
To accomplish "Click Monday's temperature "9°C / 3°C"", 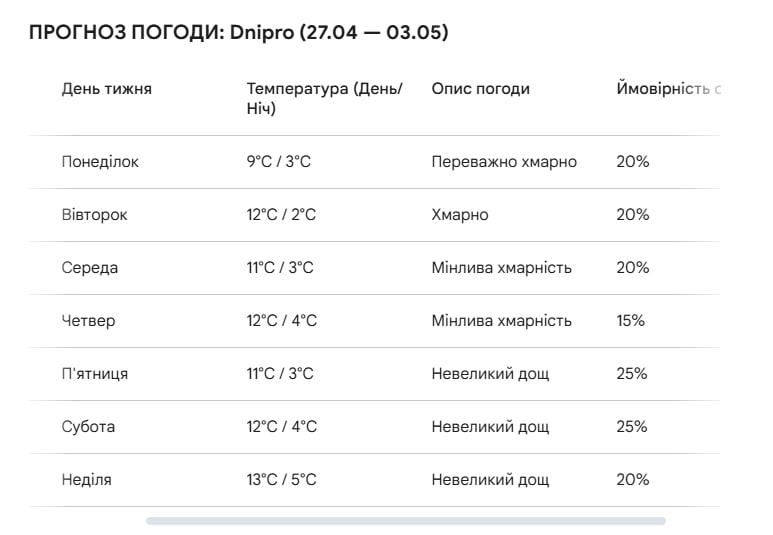I will pyautogui.click(x=279, y=162).
